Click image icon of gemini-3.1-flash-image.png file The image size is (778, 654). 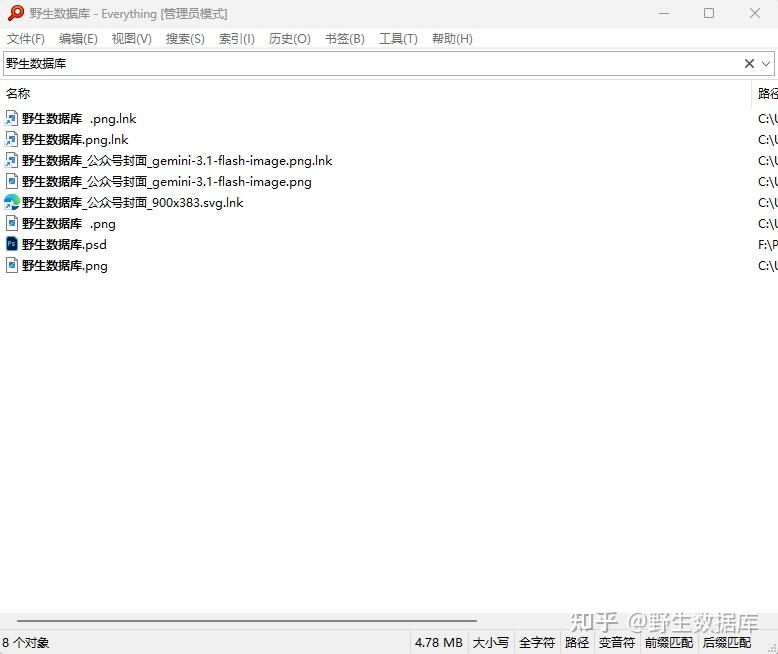pyautogui.click(x=11, y=181)
